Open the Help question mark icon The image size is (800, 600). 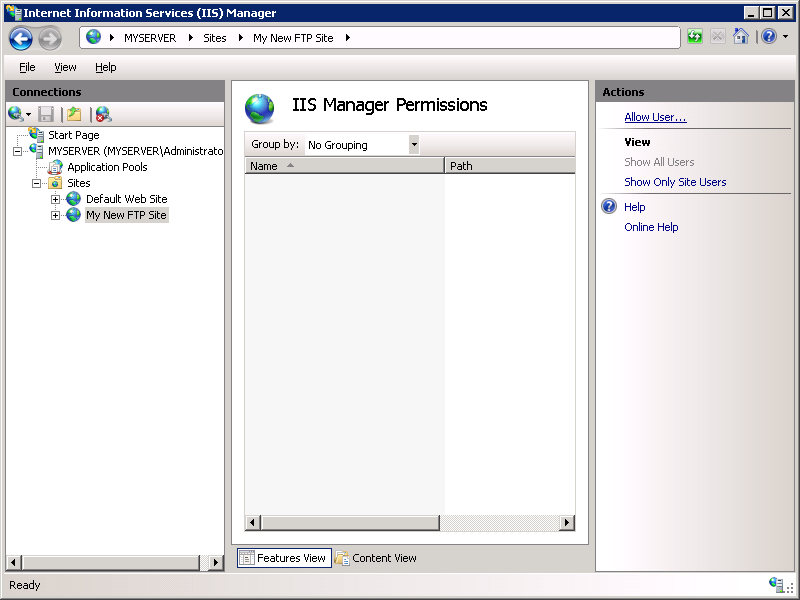[768, 36]
